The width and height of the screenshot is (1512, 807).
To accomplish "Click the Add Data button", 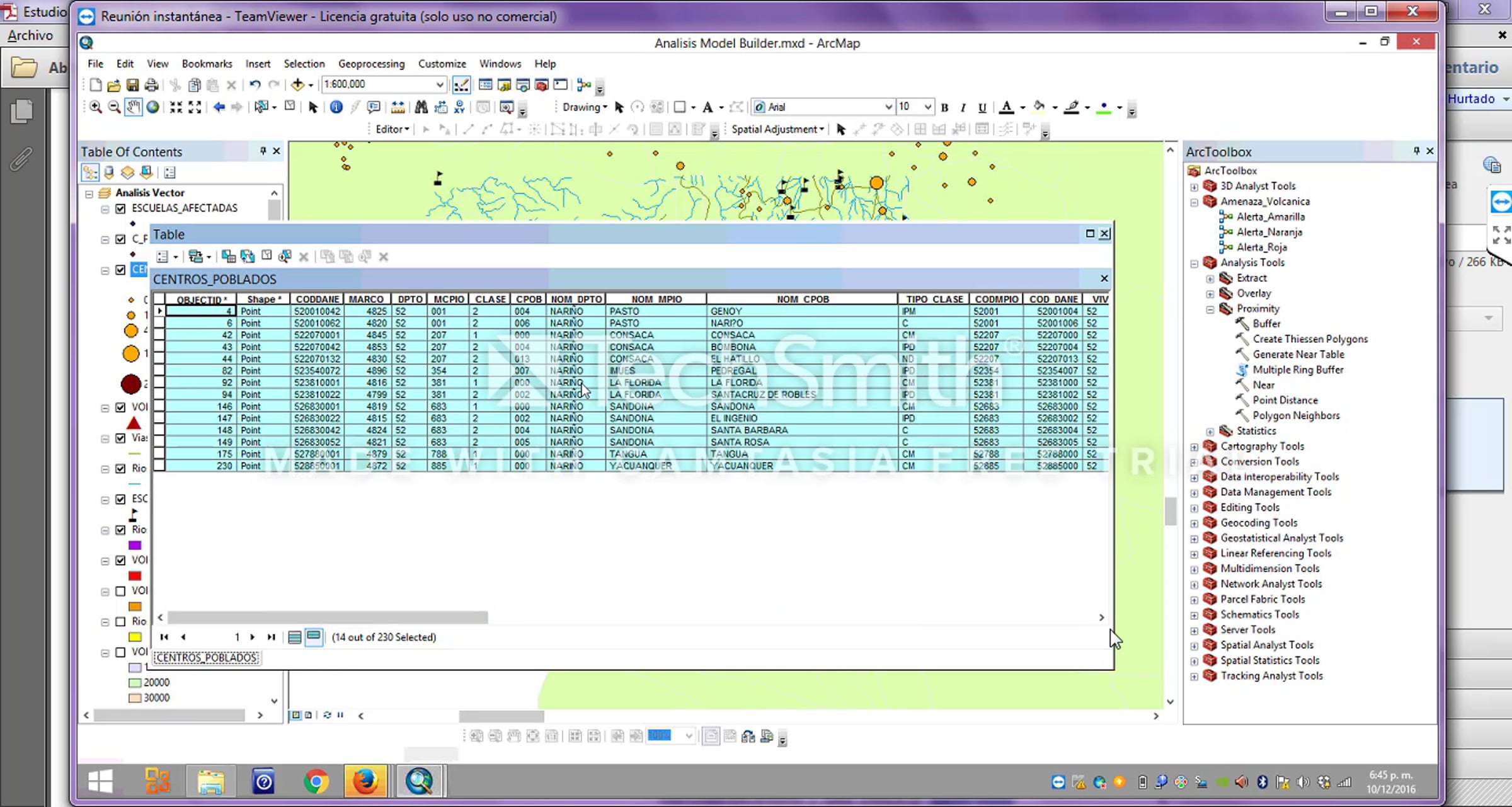I will click(297, 85).
